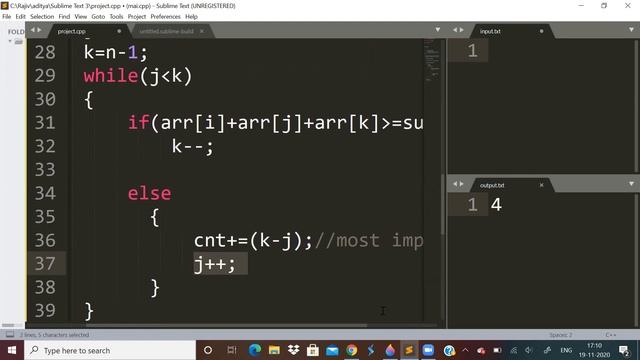Click line number 31 in gutter
Viewport: 640px width, 360px height.
45,122
